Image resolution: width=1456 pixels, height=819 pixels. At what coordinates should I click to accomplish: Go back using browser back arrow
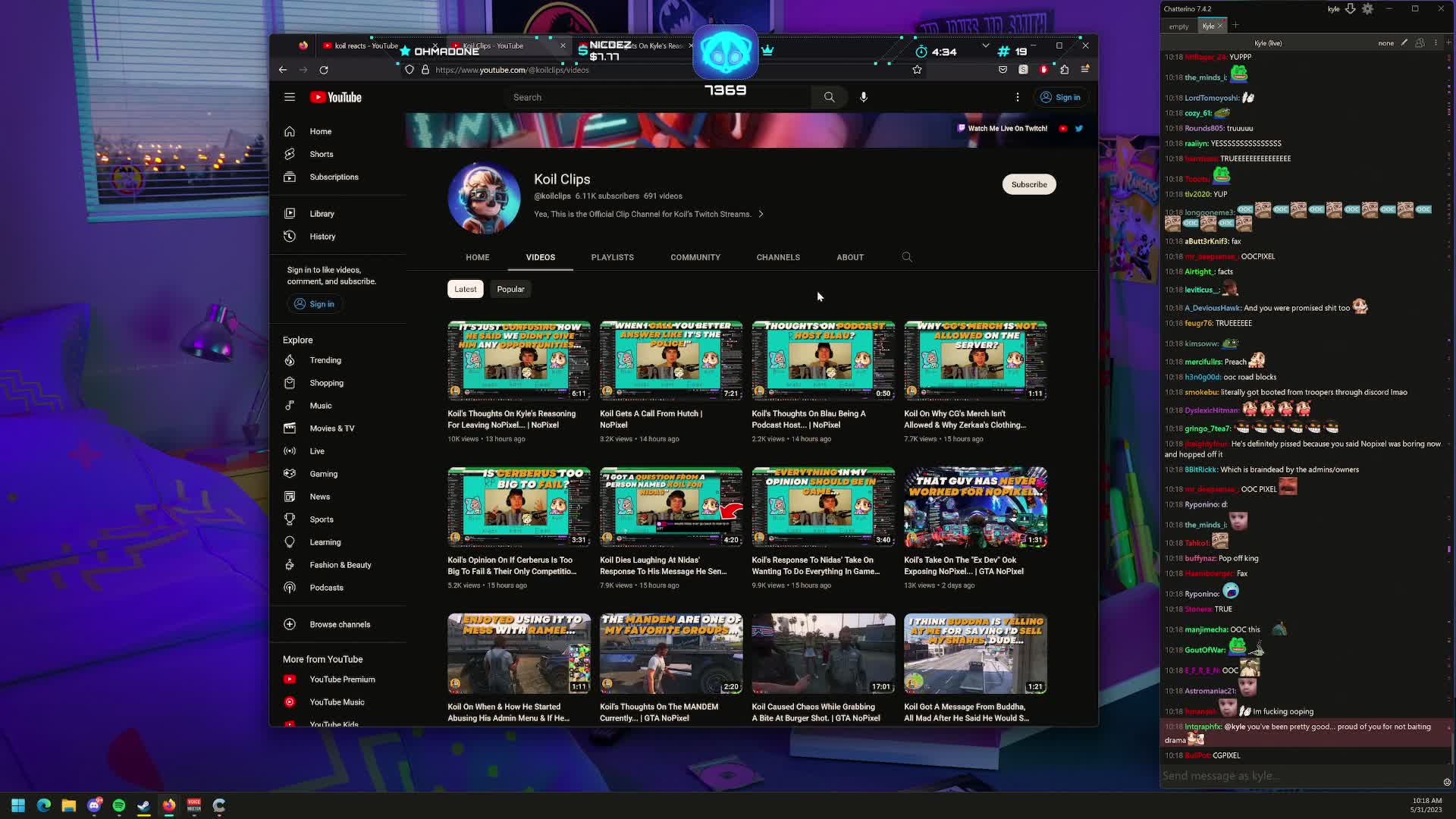(283, 70)
